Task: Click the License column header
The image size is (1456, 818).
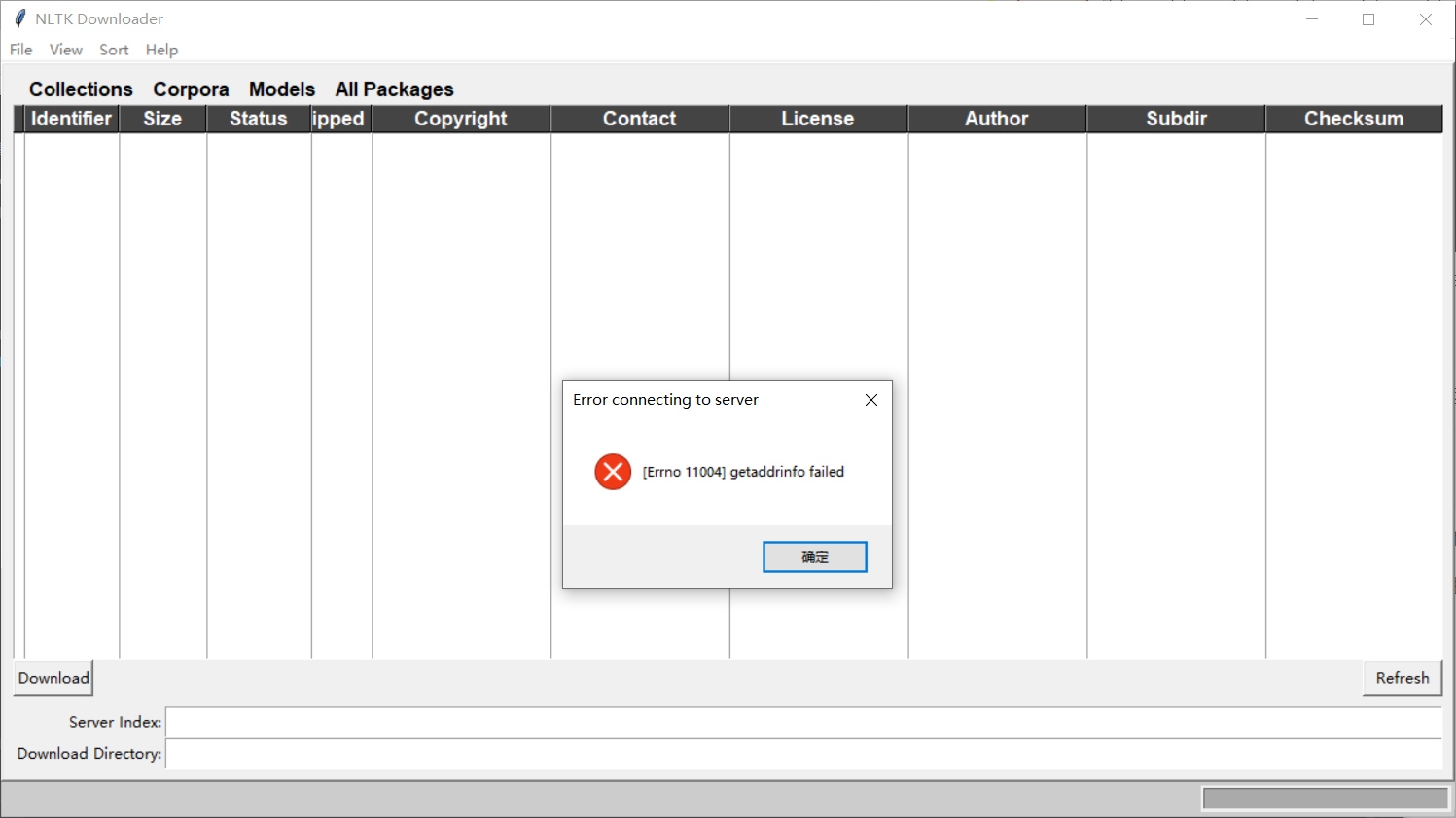Action: tap(818, 119)
